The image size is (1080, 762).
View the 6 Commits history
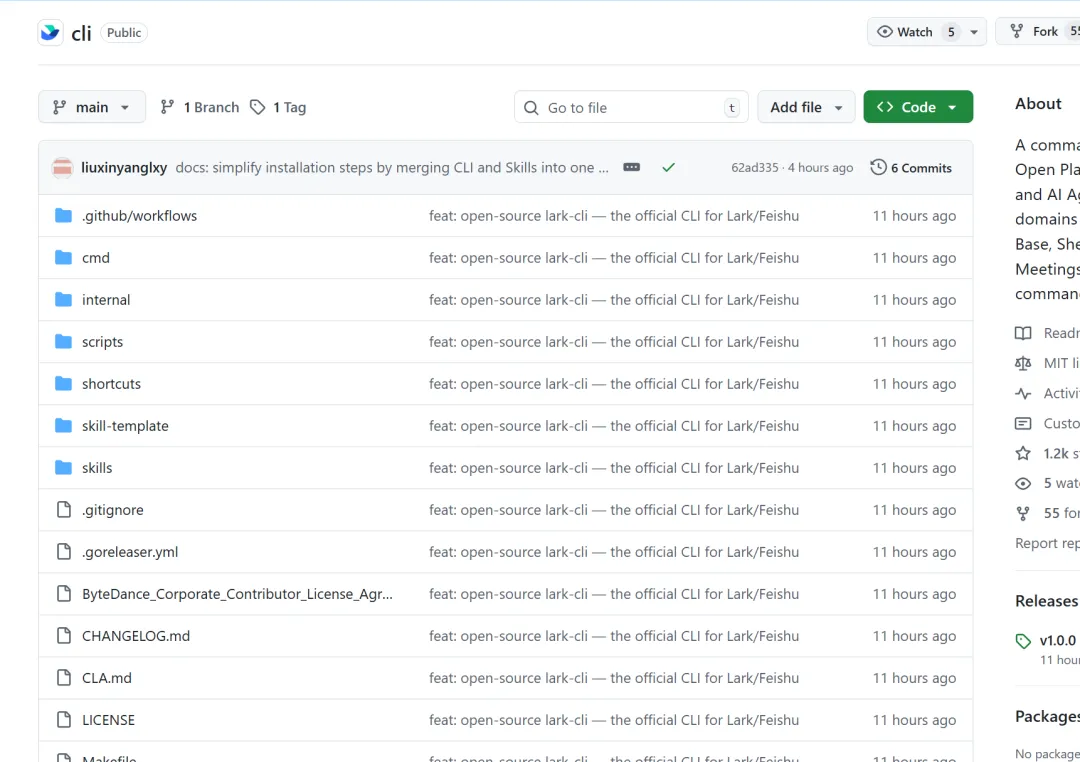911,167
